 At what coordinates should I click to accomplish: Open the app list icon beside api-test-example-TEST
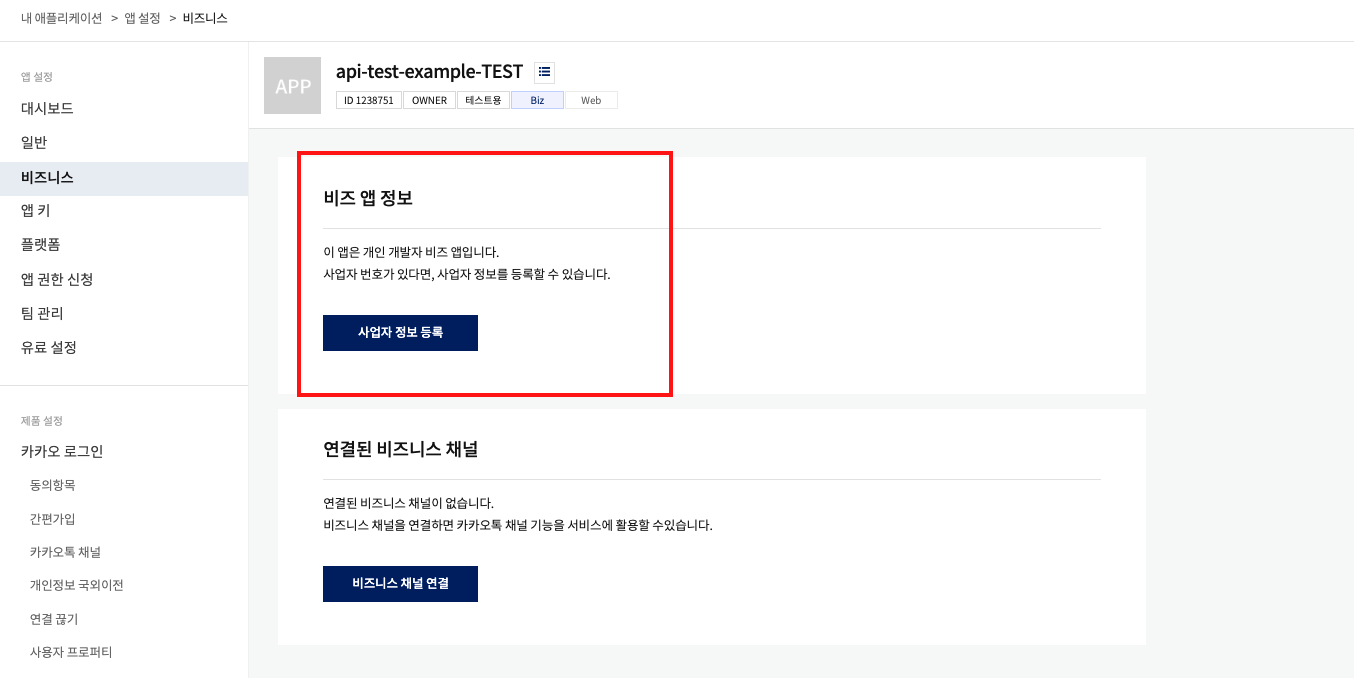coord(544,71)
